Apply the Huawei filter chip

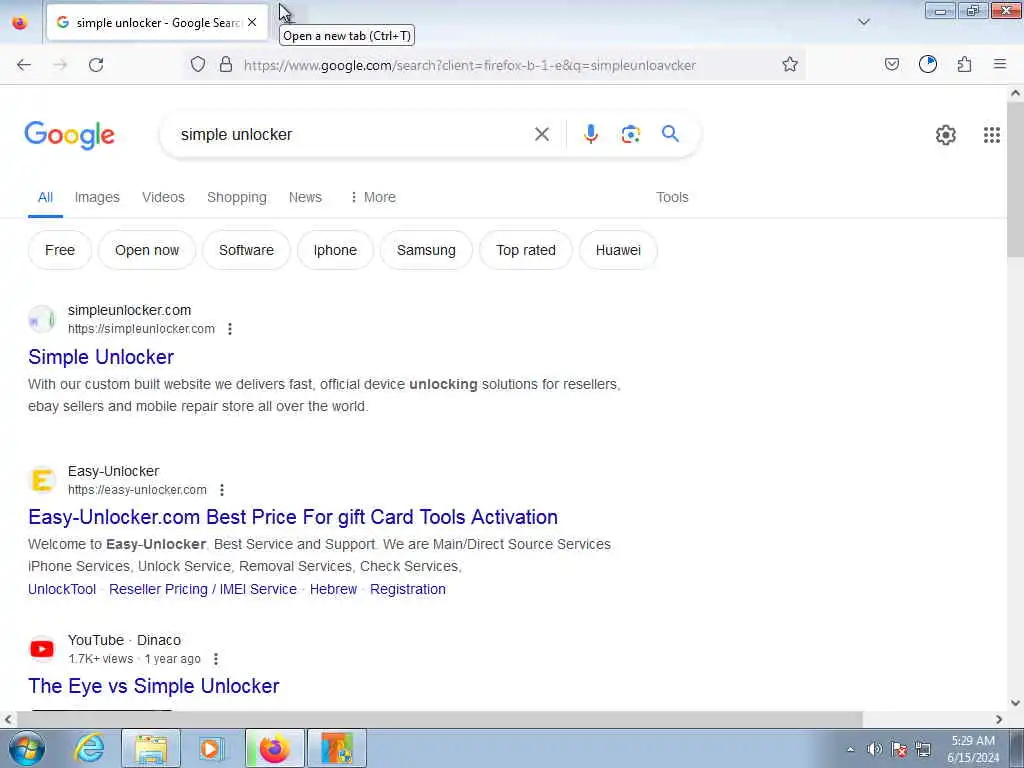coord(618,250)
